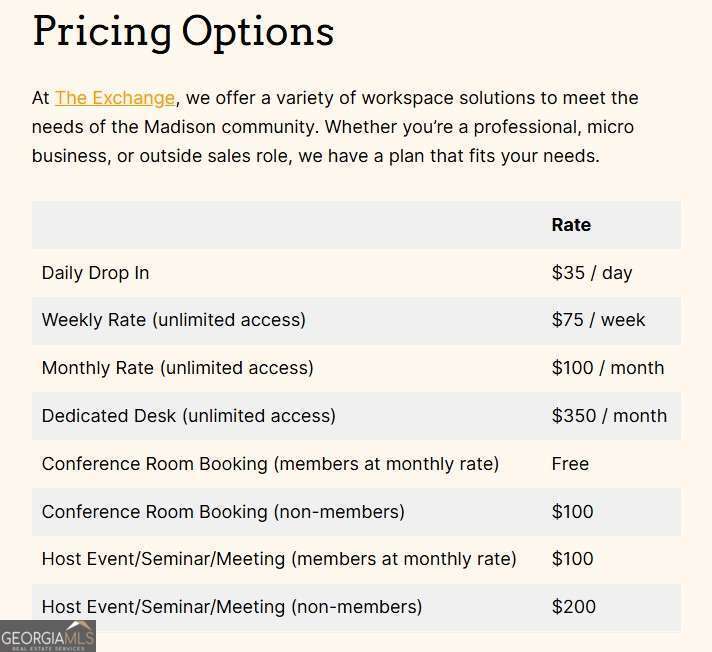The image size is (712, 652).
Task: Select Conference Room Booking members row label
Action: [x=270, y=464]
